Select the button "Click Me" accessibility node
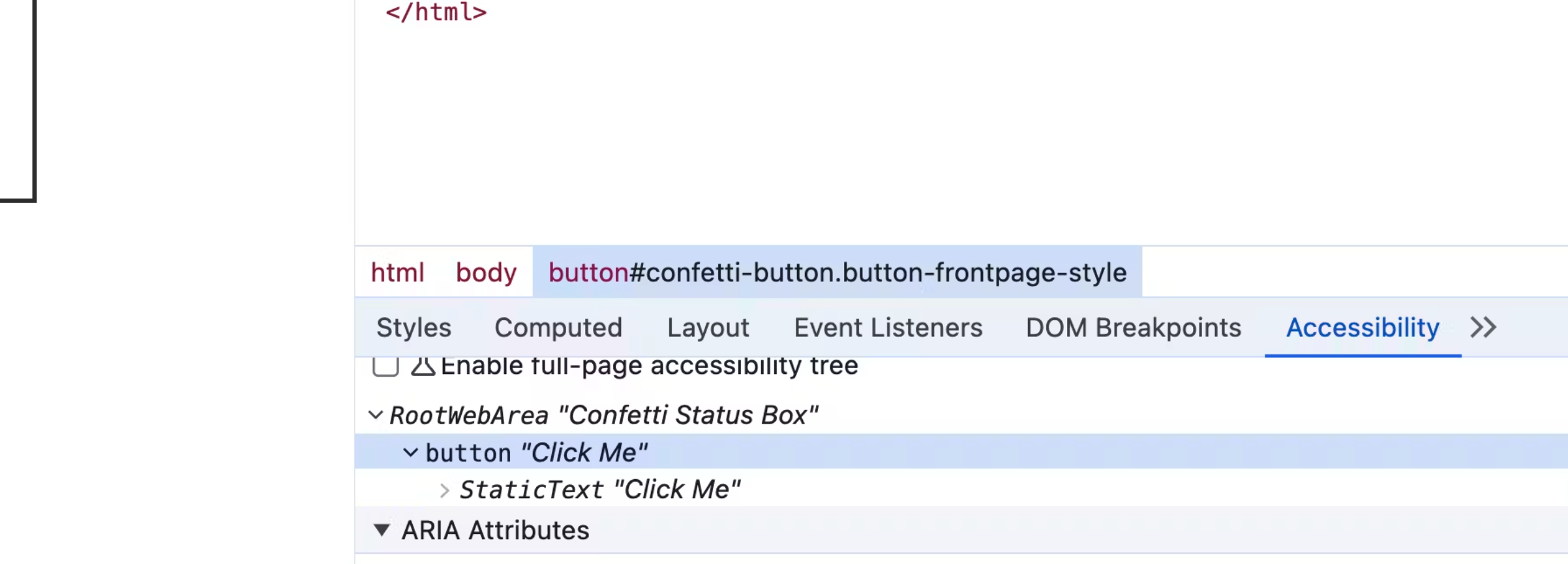 536,452
